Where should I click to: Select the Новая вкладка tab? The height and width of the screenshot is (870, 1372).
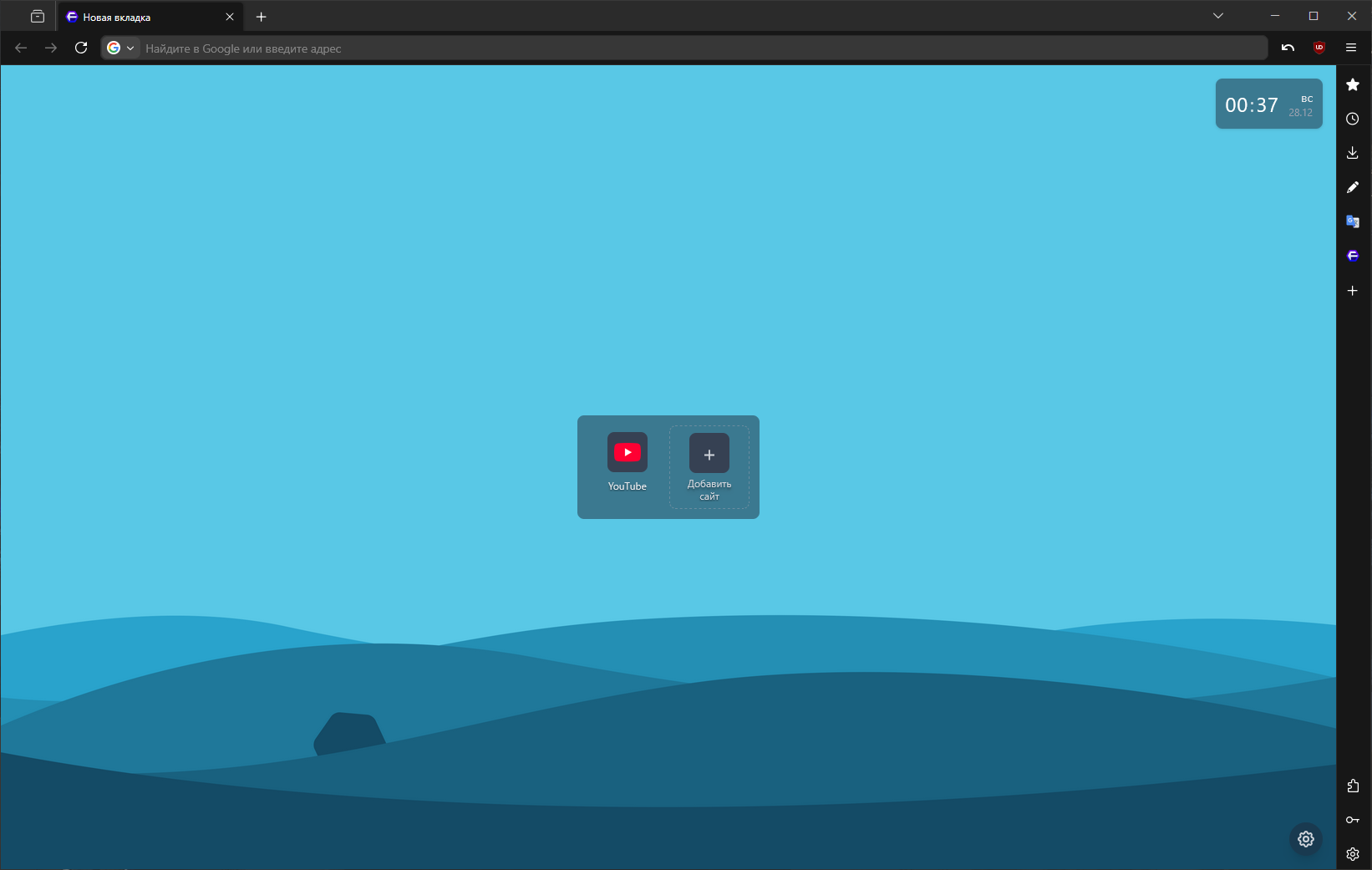point(142,17)
